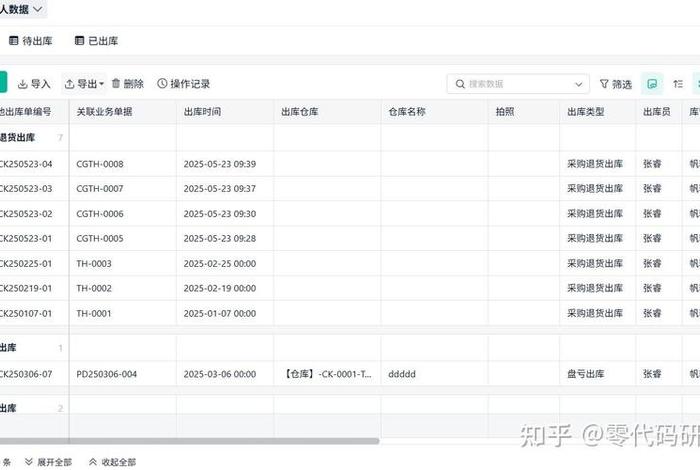Click the 展开全部 expand all button

coord(48,462)
